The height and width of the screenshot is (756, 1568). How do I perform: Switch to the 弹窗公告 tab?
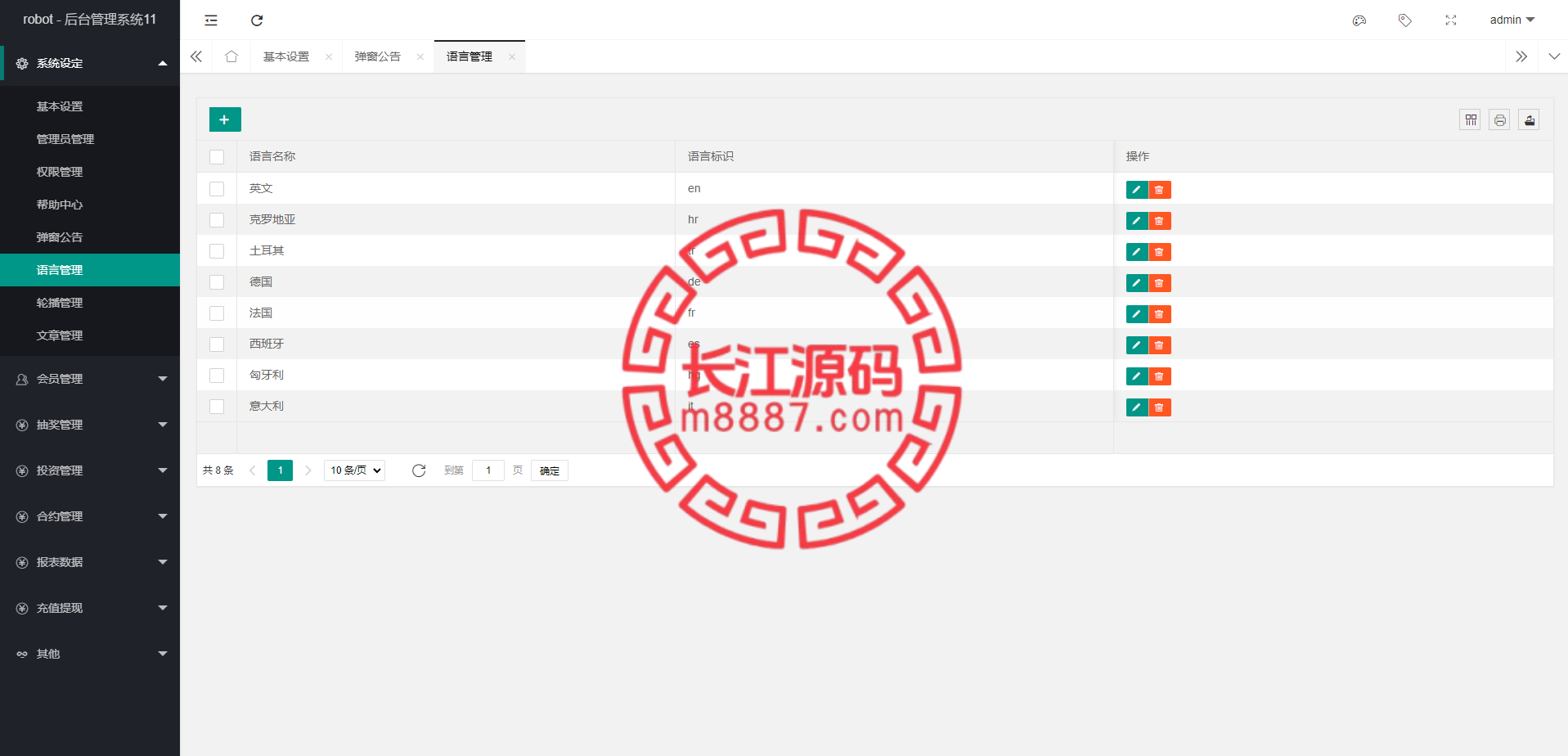pos(378,56)
